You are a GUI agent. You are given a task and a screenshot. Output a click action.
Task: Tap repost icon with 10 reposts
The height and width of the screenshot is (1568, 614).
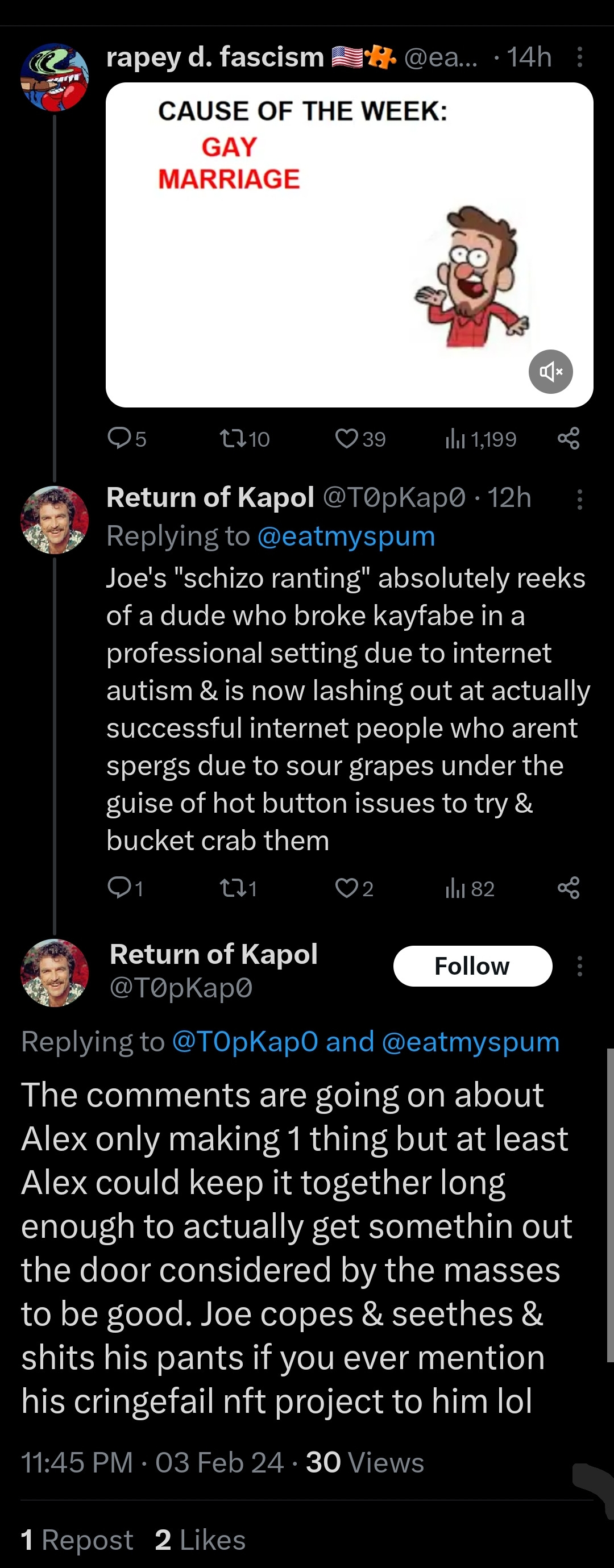click(244, 438)
